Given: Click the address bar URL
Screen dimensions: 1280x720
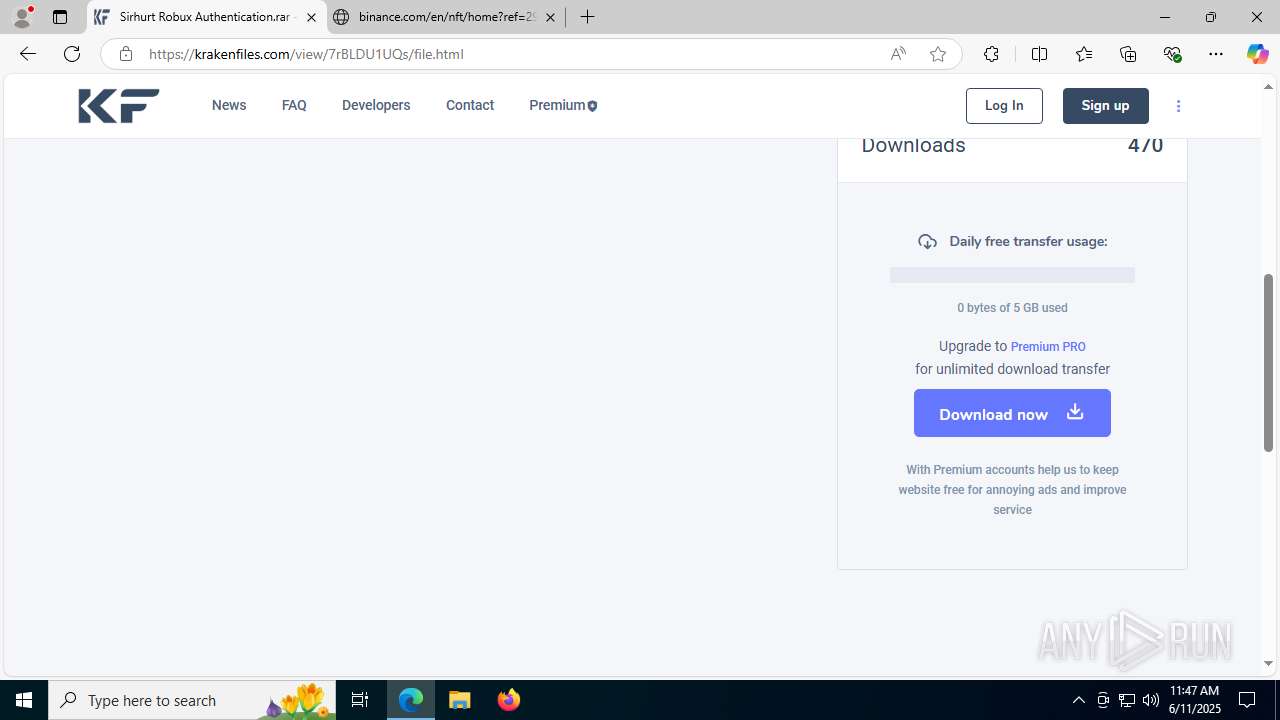Looking at the screenshot, I should (306, 54).
